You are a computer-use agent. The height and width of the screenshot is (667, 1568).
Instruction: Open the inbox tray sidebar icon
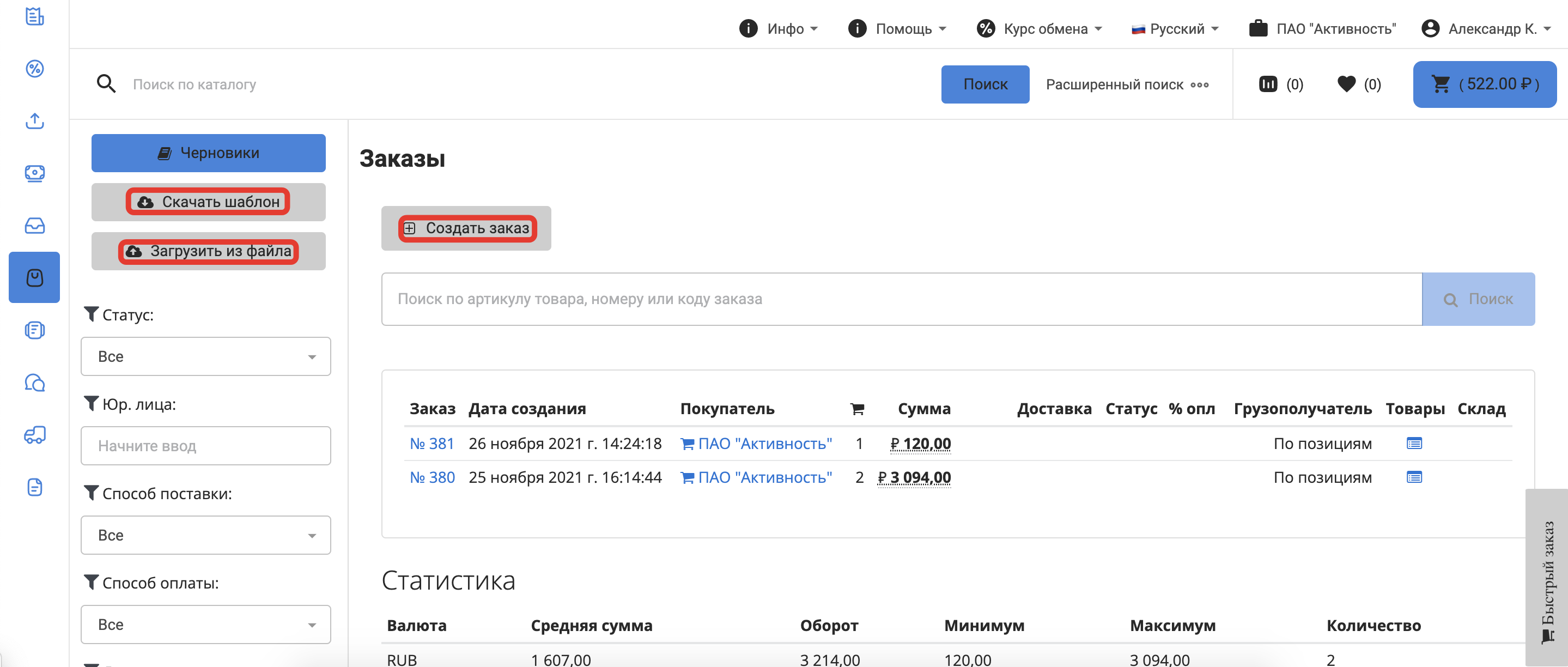[35, 226]
